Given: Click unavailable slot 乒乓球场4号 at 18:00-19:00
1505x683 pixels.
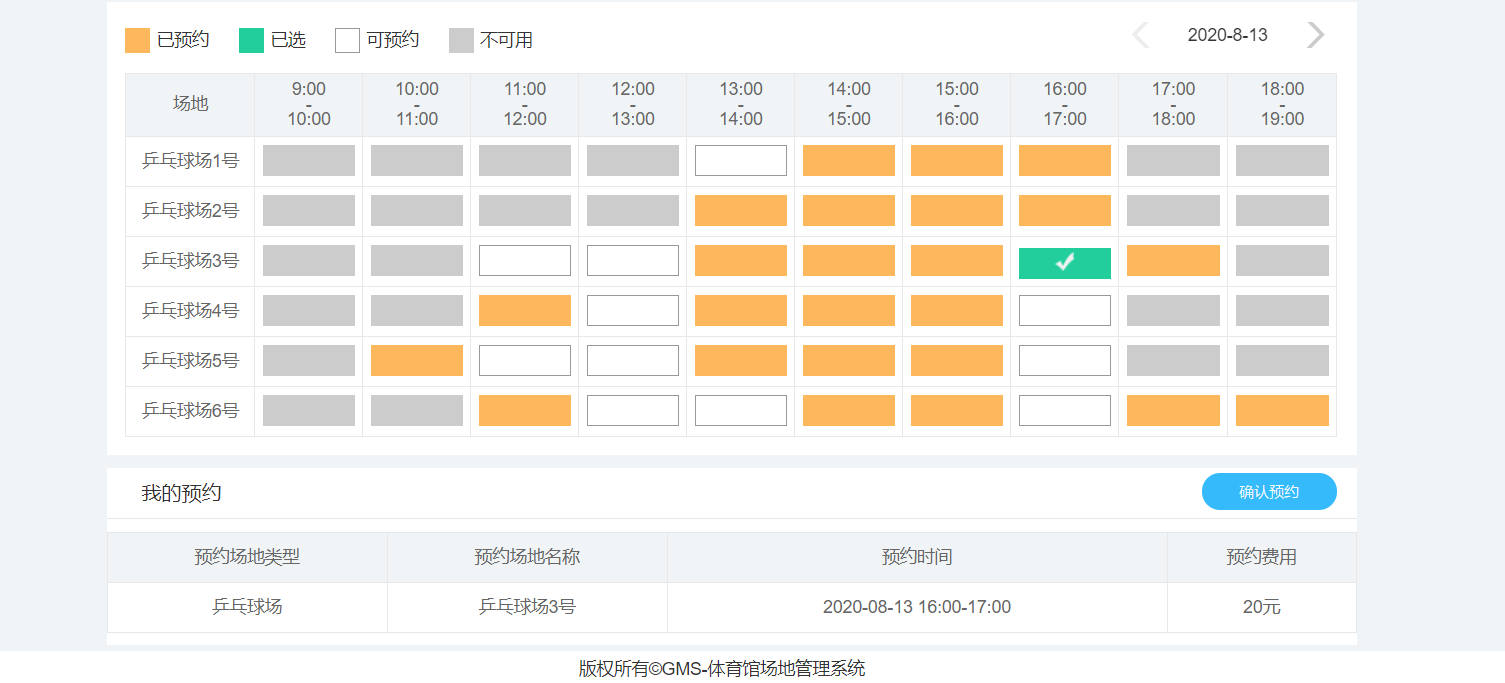Looking at the screenshot, I should [1282, 311].
